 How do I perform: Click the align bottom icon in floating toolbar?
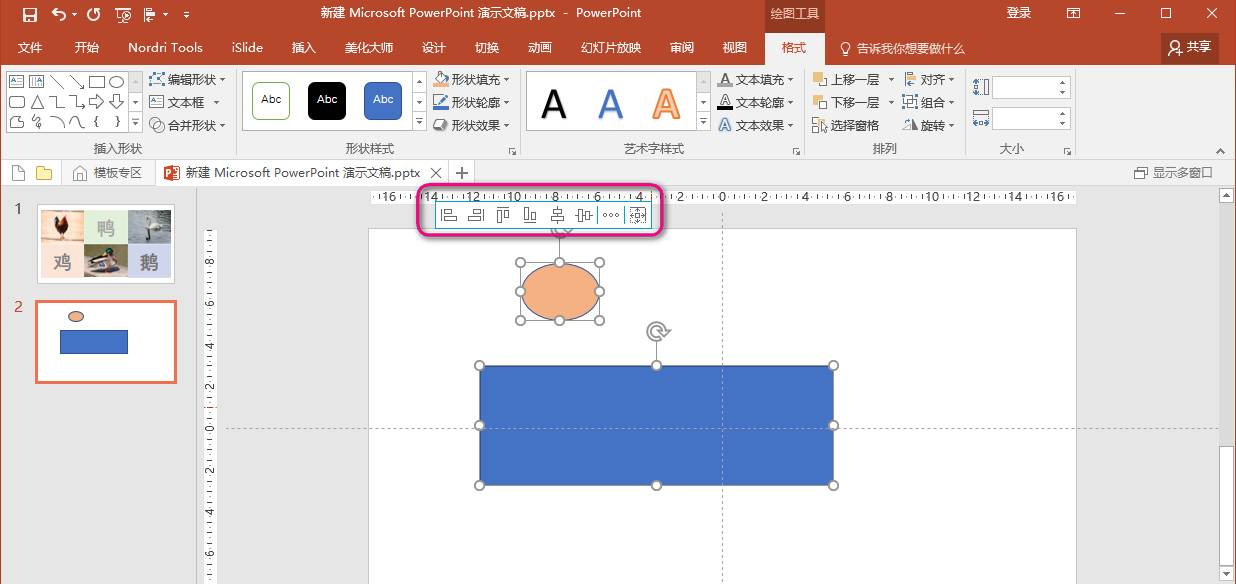coord(530,215)
